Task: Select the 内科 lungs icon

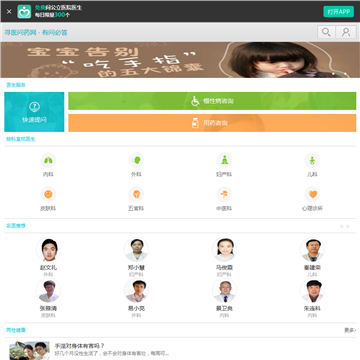Action: 48,160
